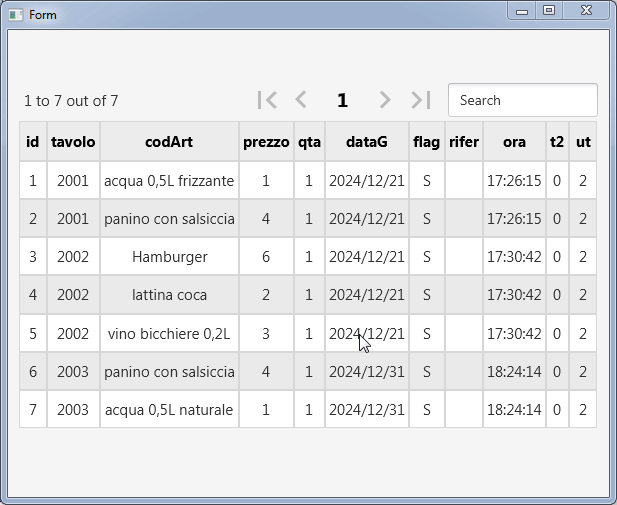Image resolution: width=617 pixels, height=505 pixels.
Task: Click prezzo 2 in lattina coca row
Action: pos(266,295)
